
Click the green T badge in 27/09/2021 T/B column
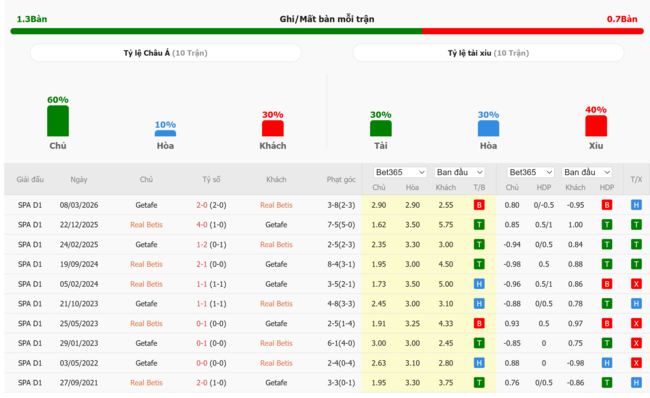[479, 383]
